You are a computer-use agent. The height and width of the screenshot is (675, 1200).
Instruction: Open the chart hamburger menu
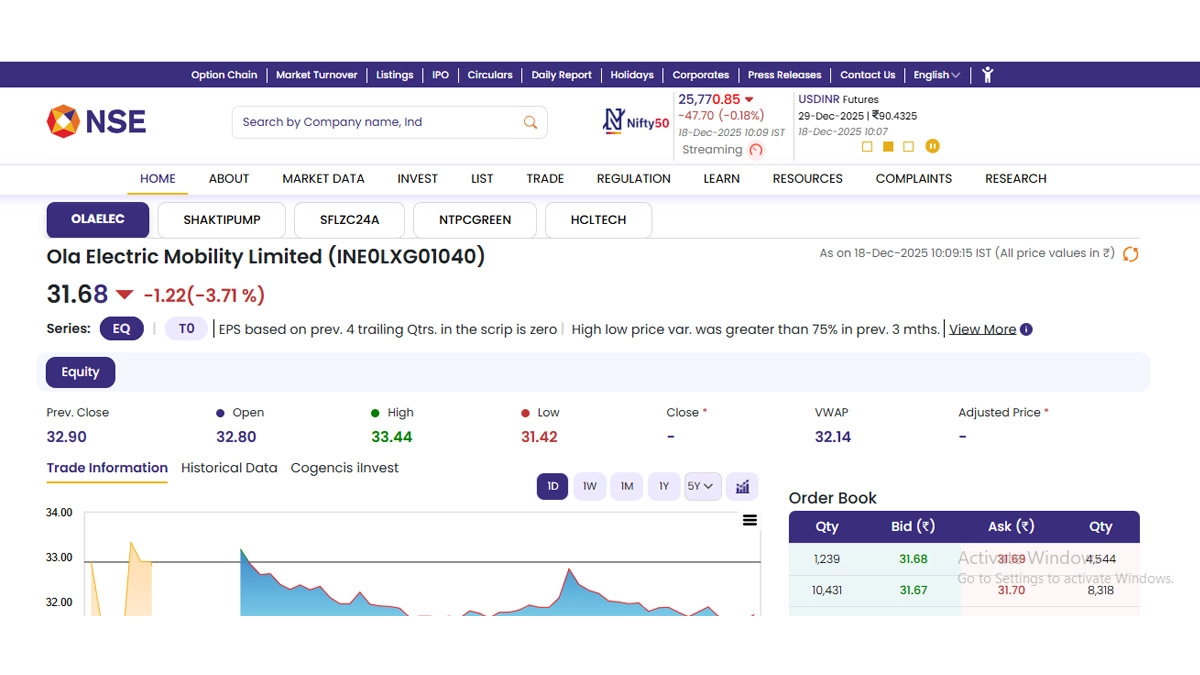750,520
